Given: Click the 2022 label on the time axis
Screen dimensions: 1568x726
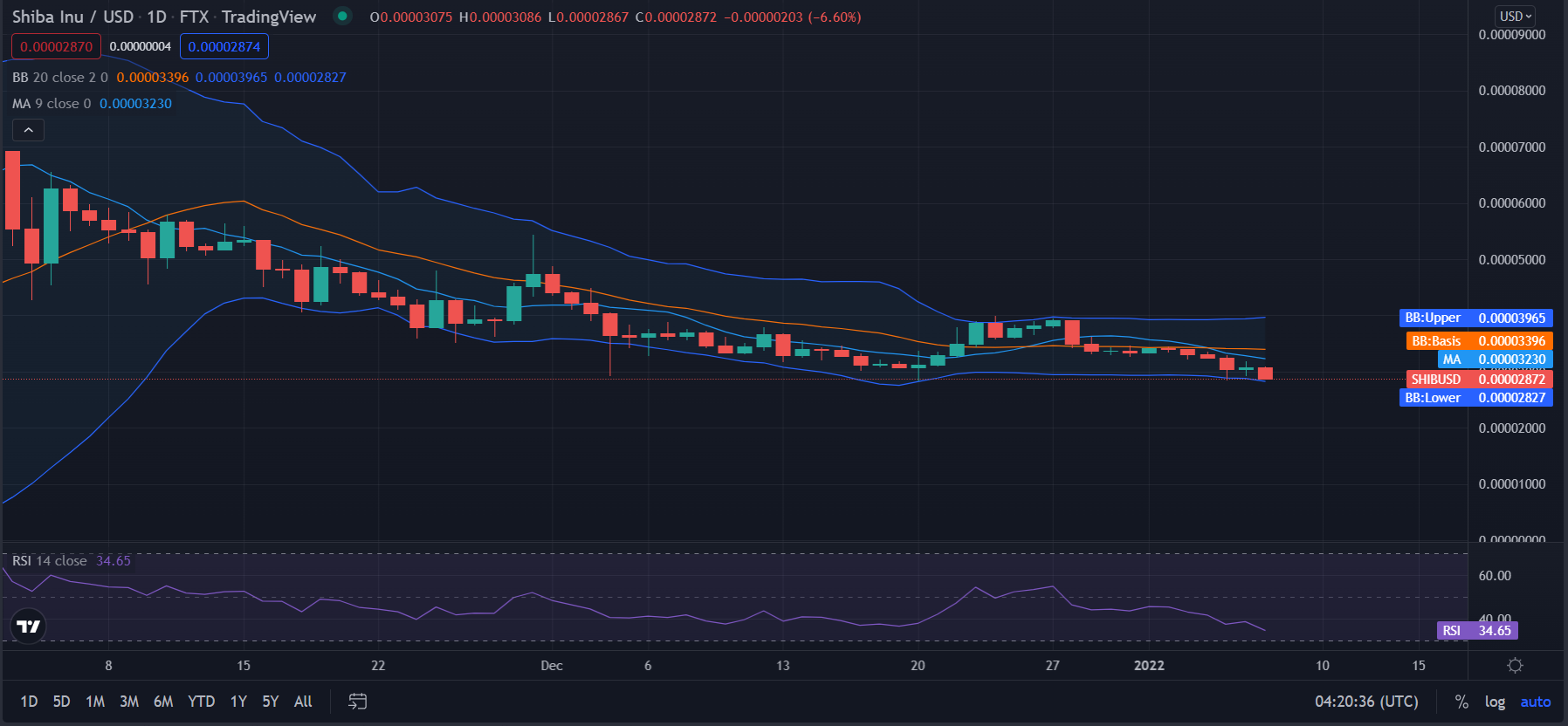Looking at the screenshot, I should [x=1149, y=666].
